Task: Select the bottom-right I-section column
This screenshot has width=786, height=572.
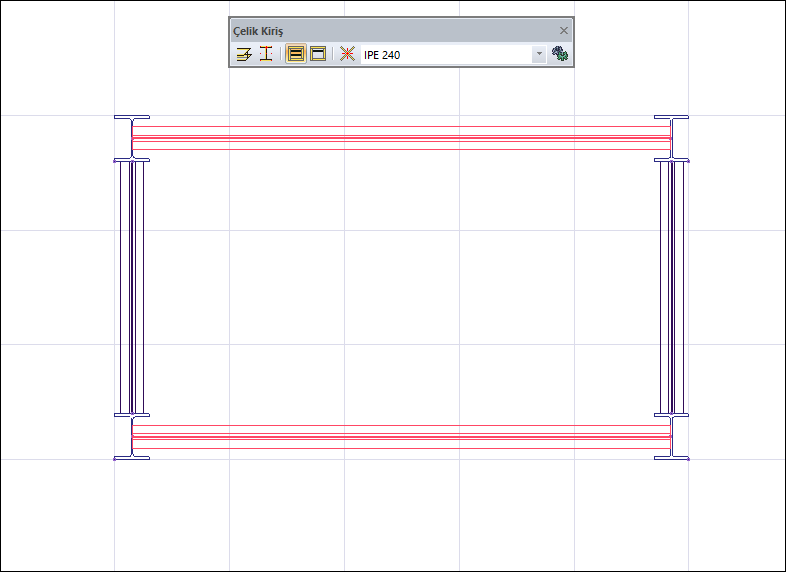Action: pyautogui.click(x=671, y=437)
